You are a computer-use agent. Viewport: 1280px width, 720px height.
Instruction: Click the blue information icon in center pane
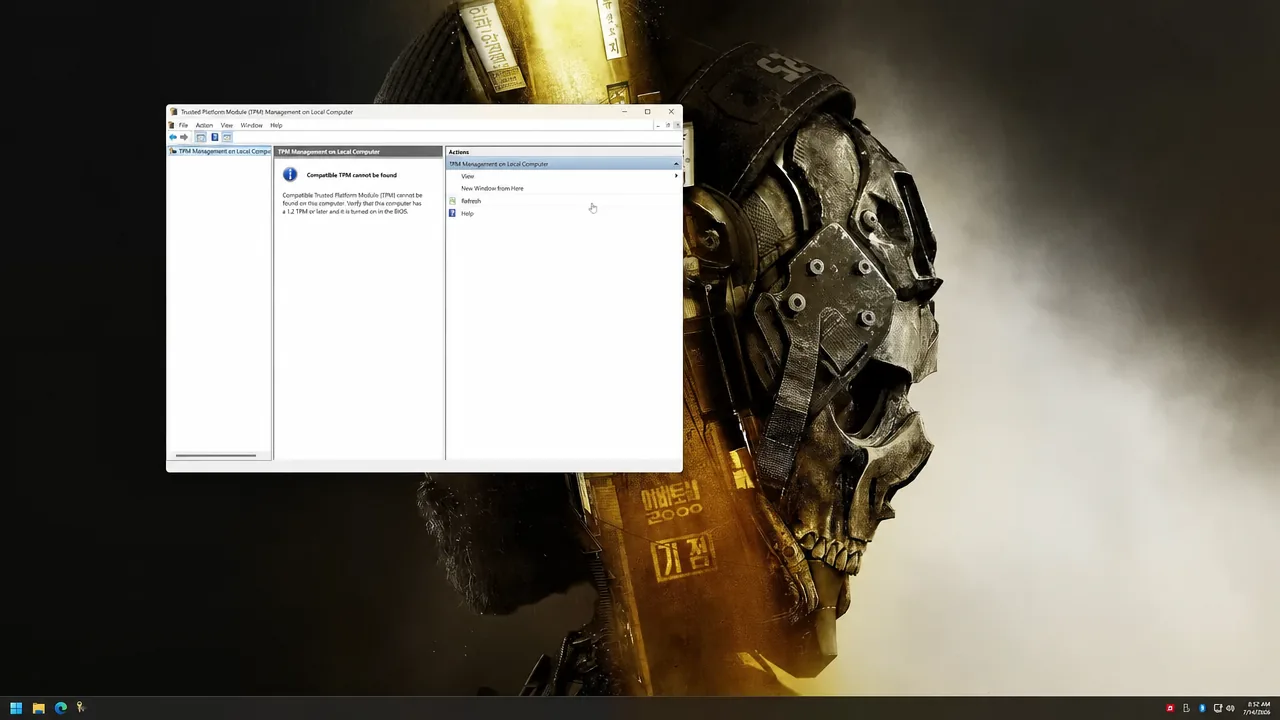(x=290, y=174)
